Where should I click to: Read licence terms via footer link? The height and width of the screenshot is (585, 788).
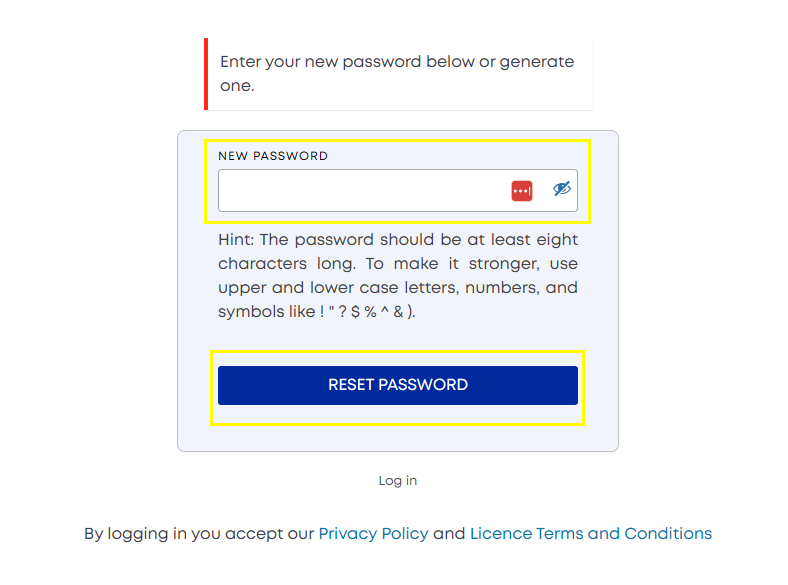click(591, 533)
